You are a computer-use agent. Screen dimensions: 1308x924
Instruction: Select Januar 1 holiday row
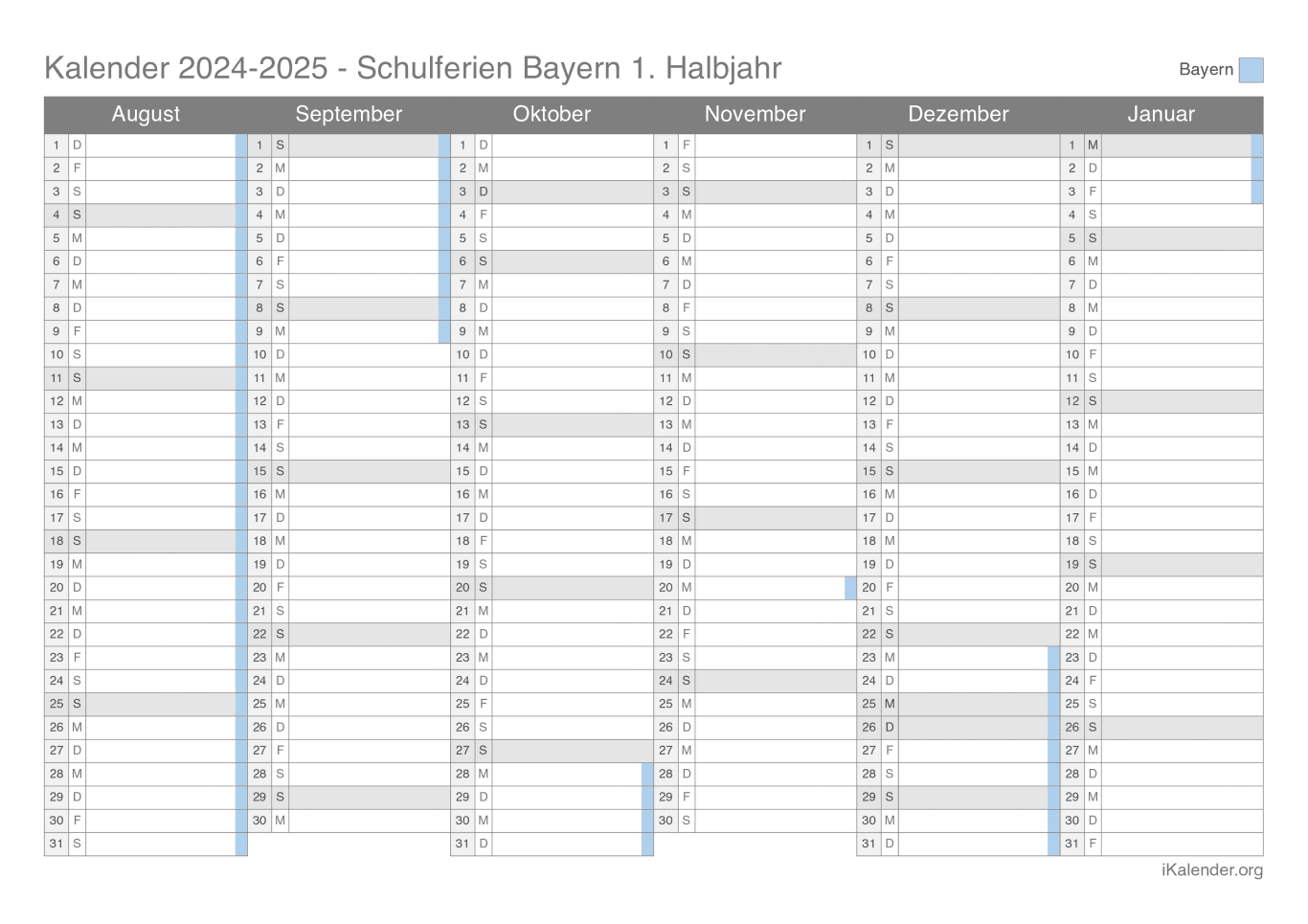(x=1161, y=146)
